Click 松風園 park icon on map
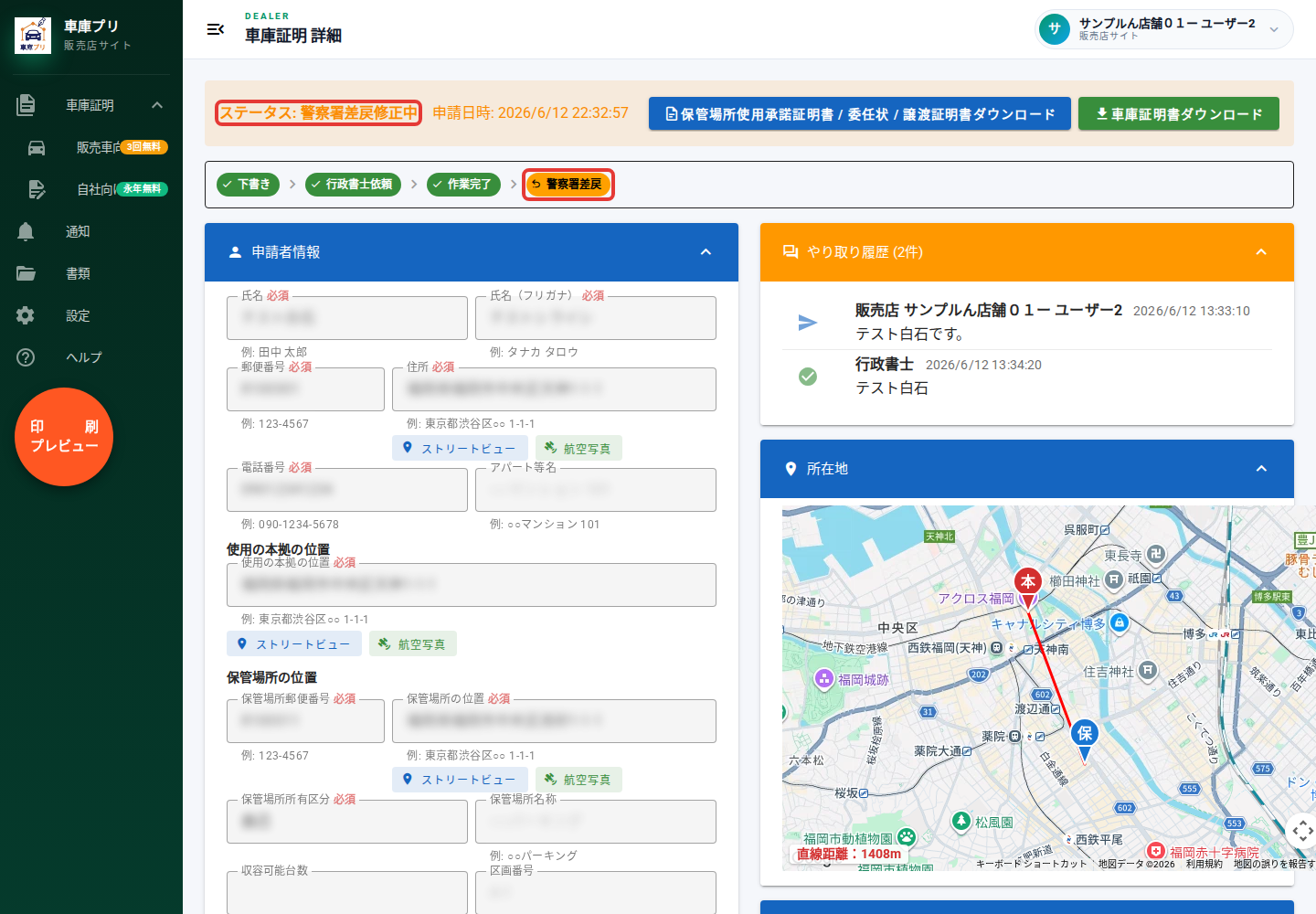 pyautogui.click(x=960, y=821)
